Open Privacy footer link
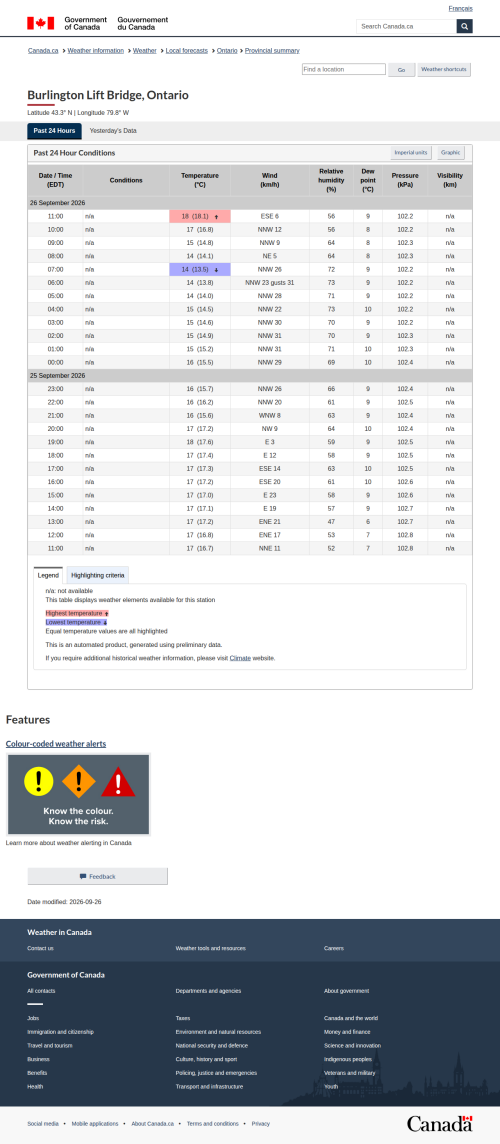This screenshot has width=500, height=1144. 261,1124
